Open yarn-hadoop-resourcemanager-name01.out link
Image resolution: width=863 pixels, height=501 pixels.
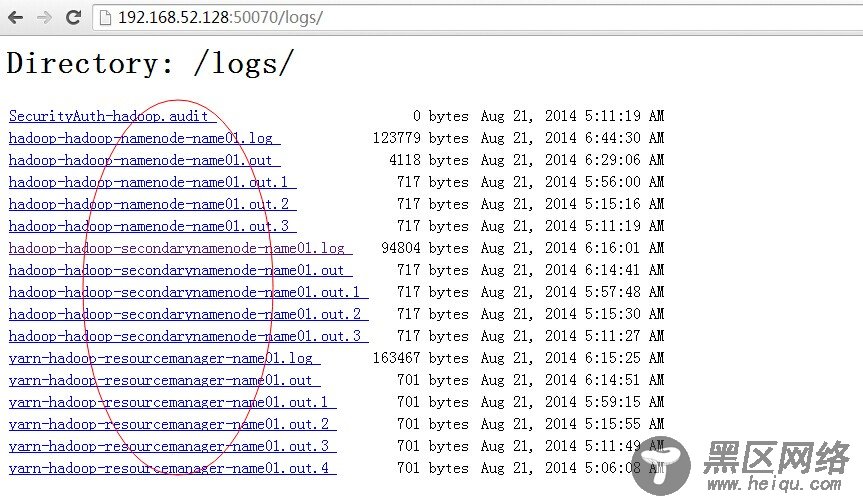(x=165, y=380)
